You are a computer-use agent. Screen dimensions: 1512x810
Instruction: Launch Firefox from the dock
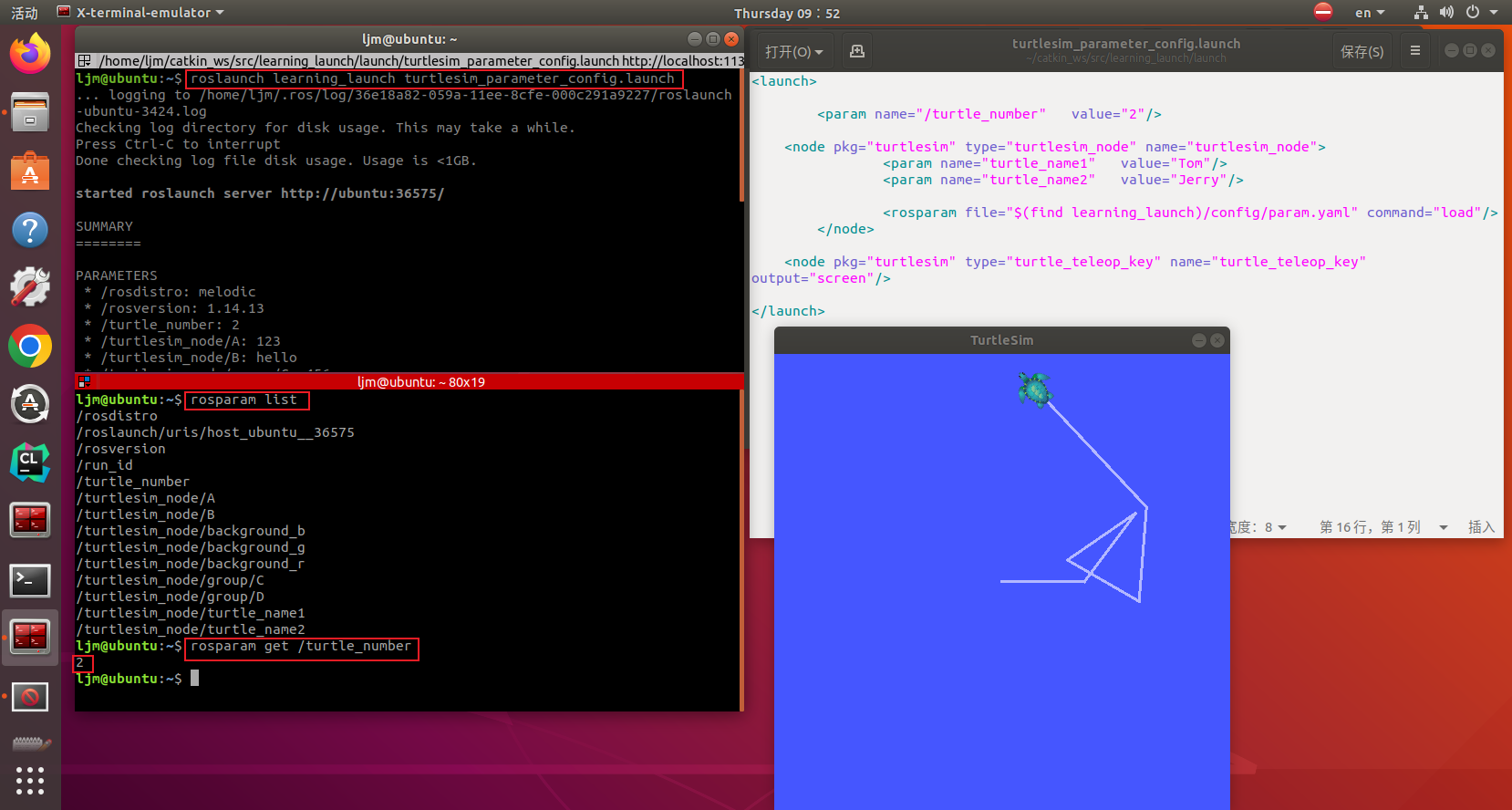[30, 54]
